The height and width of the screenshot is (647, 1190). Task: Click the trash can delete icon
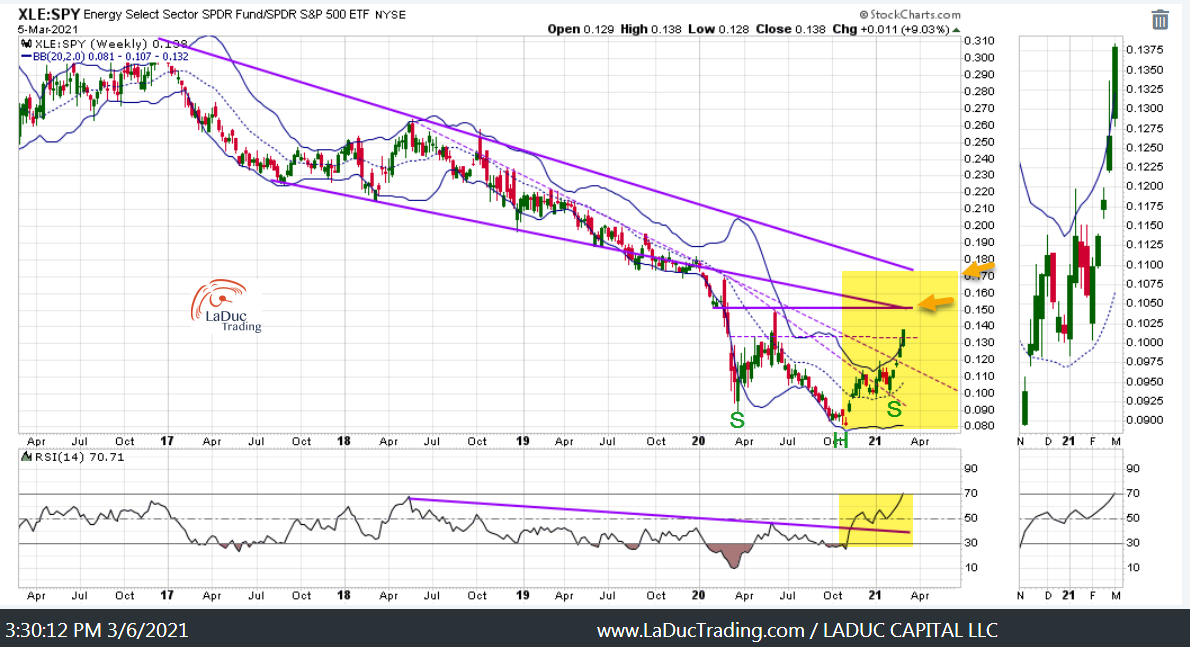point(1160,20)
